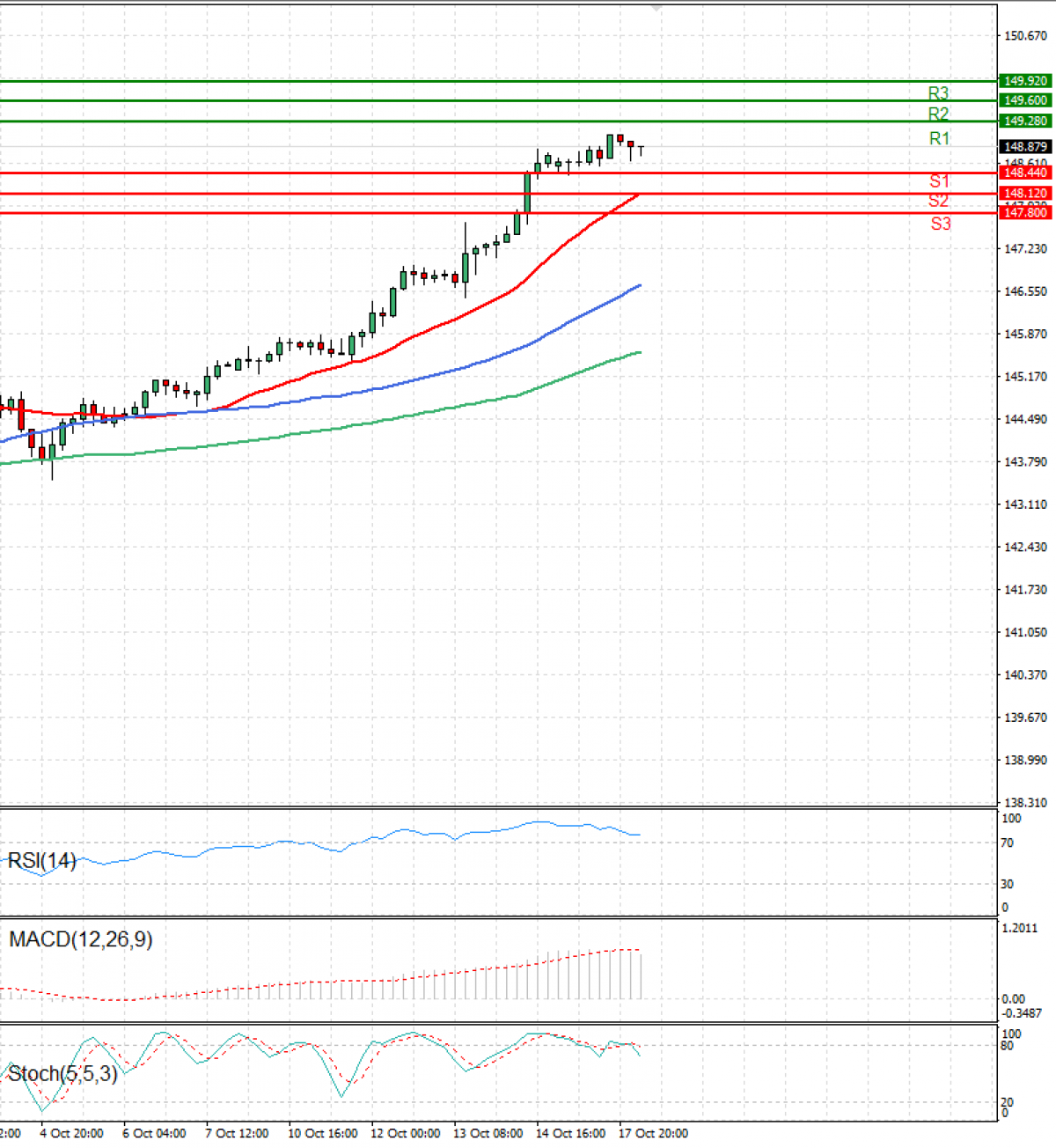Image resolution: width=1056 pixels, height=1148 pixels.
Task: Click the 149.920 green price tag
Action: pyautogui.click(x=1025, y=81)
